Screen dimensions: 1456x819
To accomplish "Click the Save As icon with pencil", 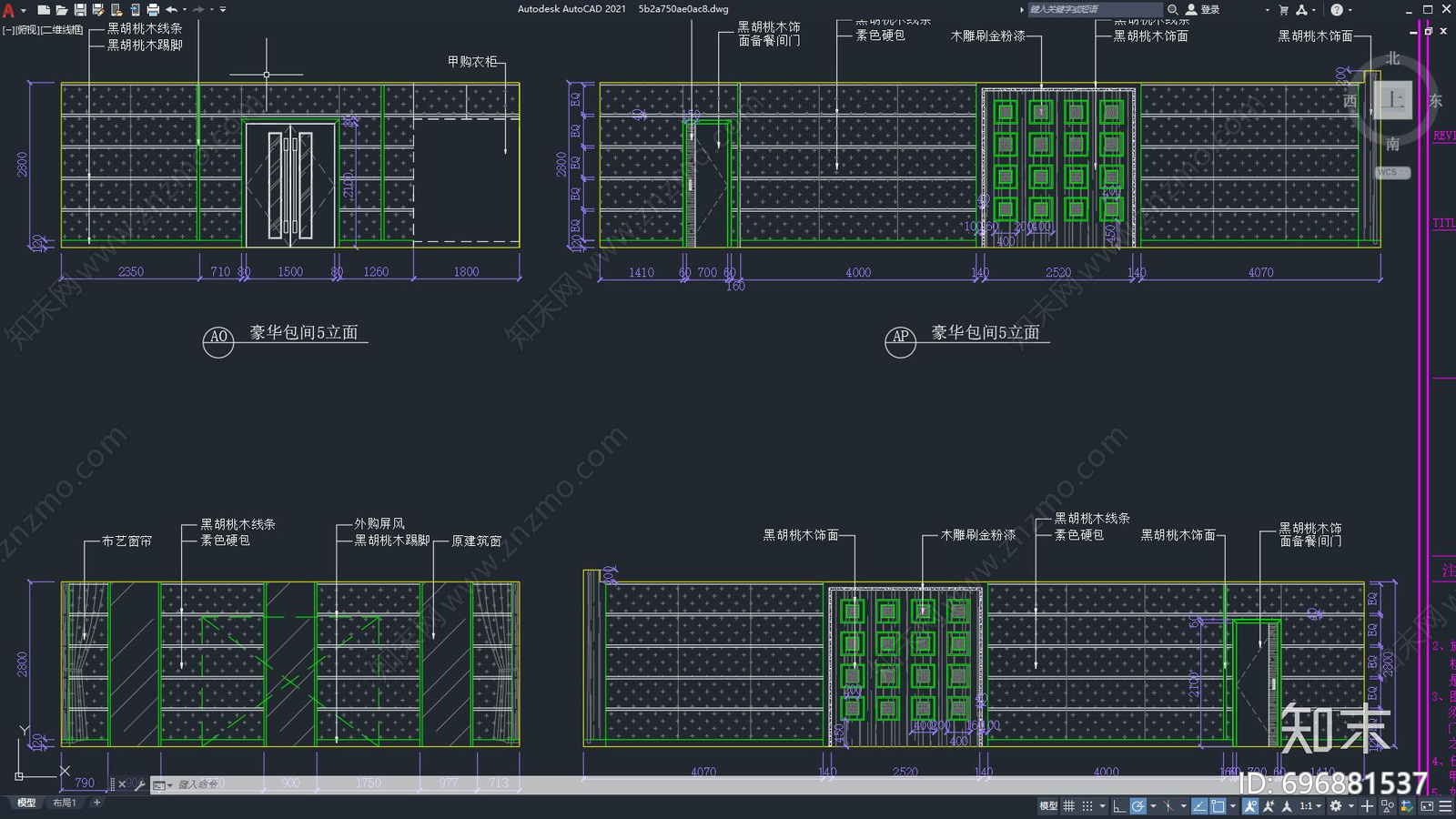I will click(98, 10).
